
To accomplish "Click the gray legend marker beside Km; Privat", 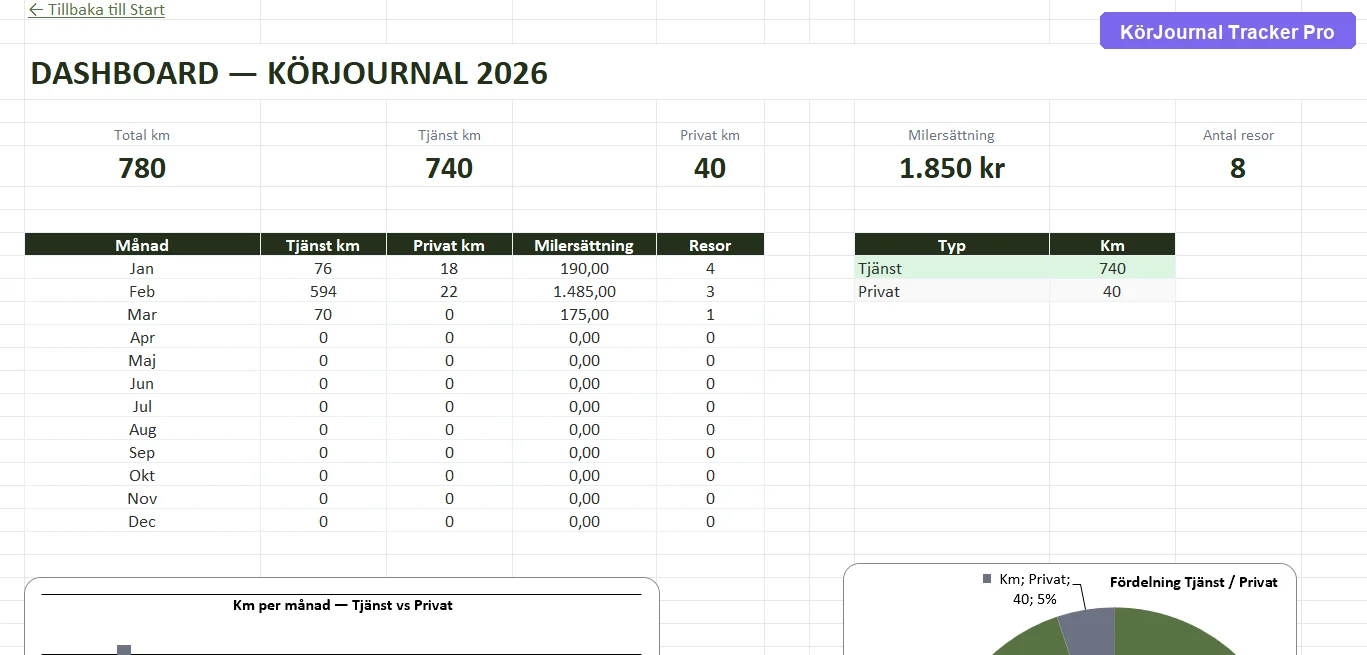I will pos(987,579).
